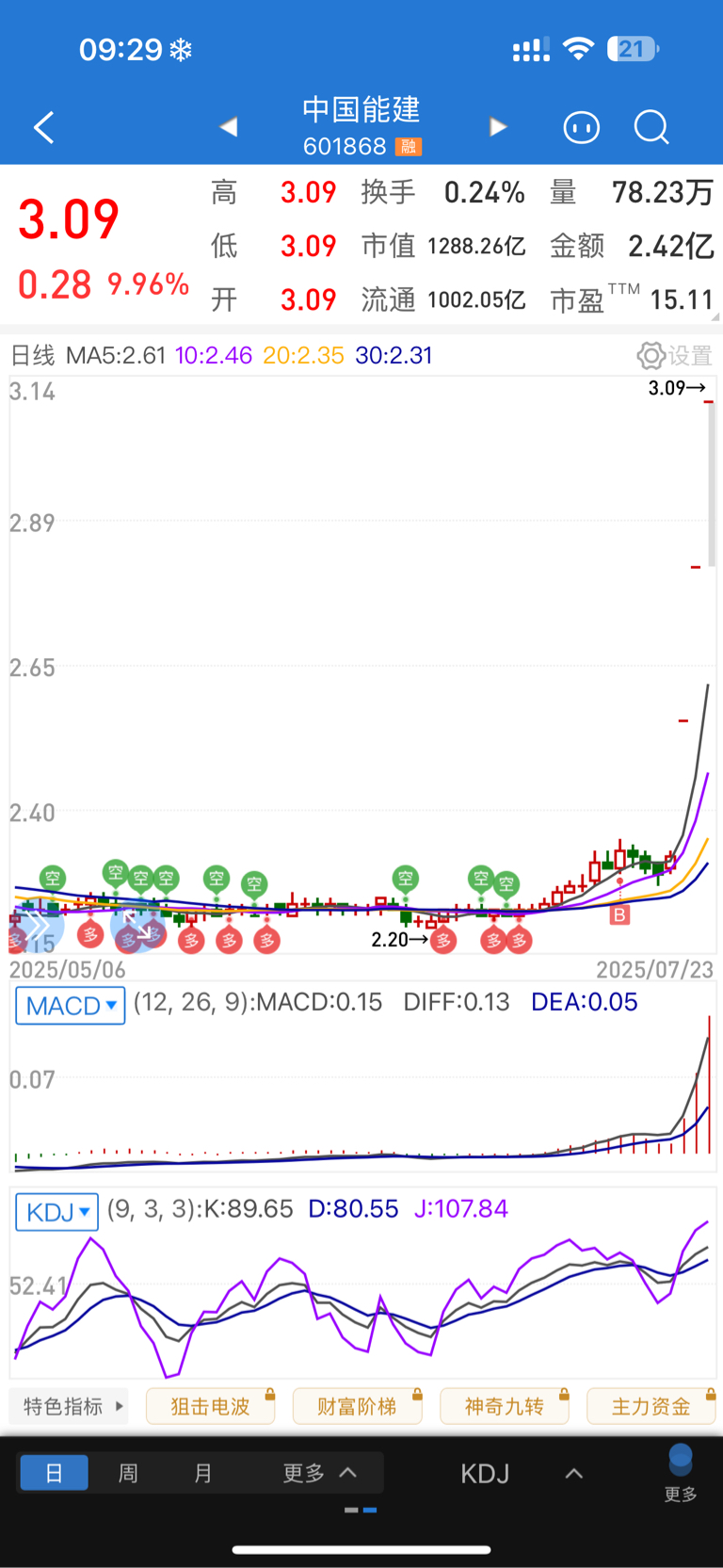Open the assistant robot face icon
723x1568 pixels.
click(581, 127)
